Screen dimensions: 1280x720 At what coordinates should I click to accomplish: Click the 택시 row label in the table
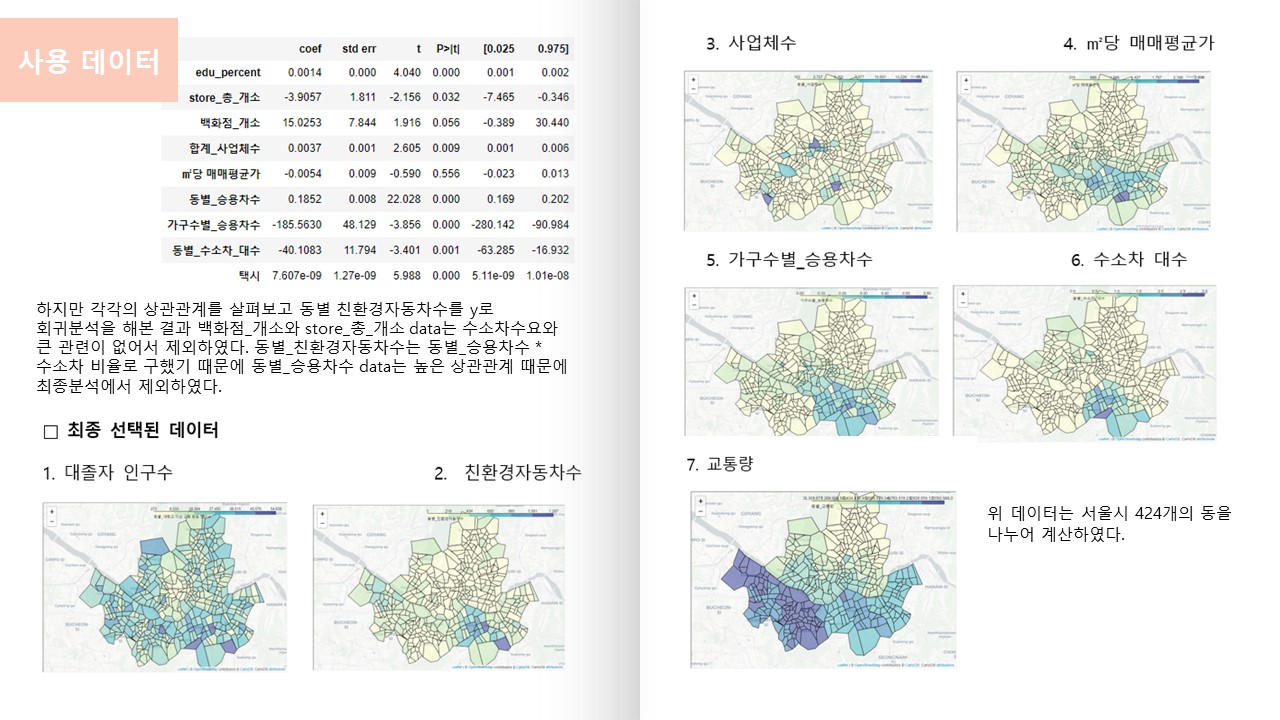249,275
